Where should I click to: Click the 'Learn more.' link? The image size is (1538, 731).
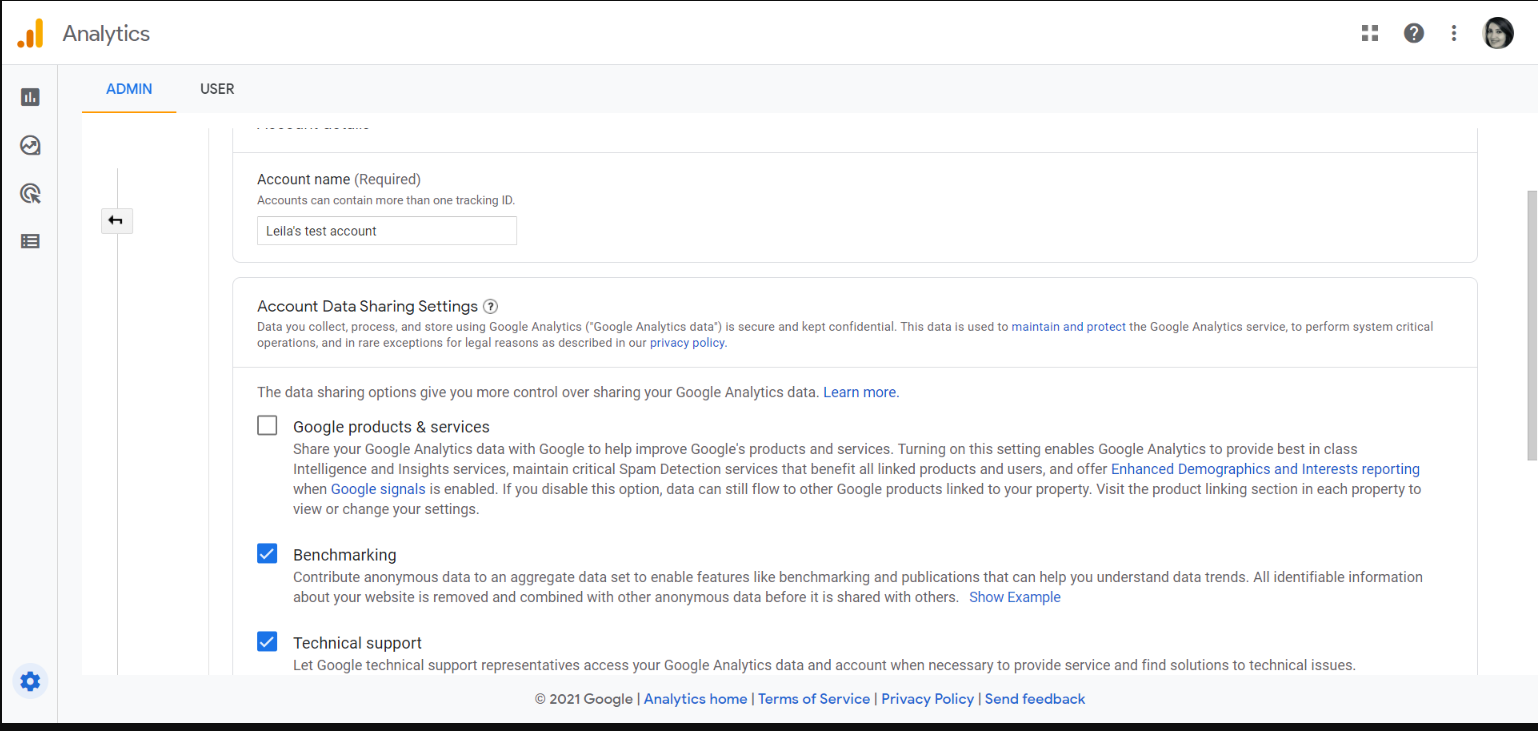click(x=861, y=392)
